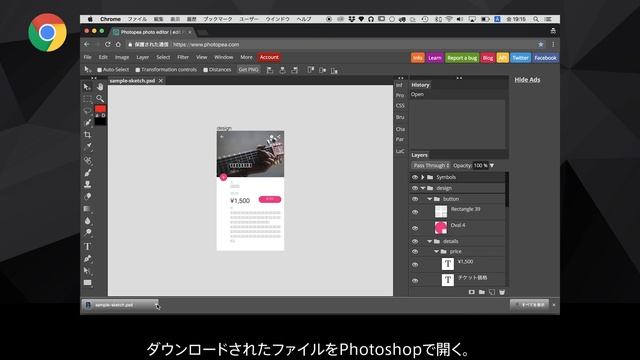Select the Clone Stamp tool
640x360 pixels.
pyautogui.click(x=87, y=184)
